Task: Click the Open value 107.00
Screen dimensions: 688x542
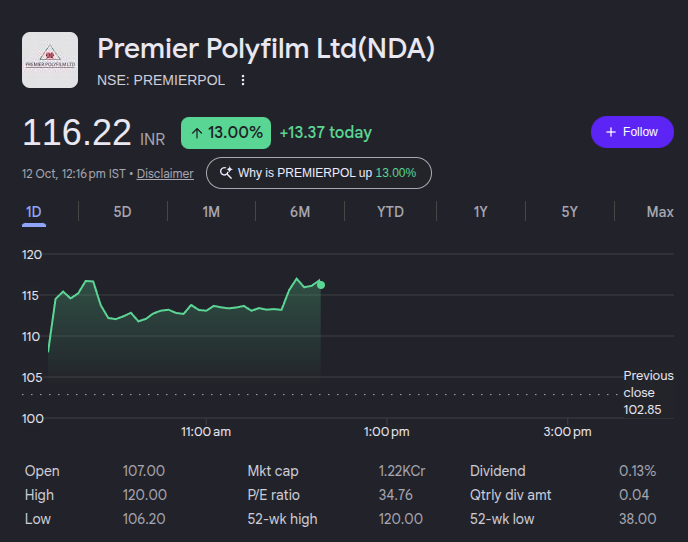Action: (143, 471)
